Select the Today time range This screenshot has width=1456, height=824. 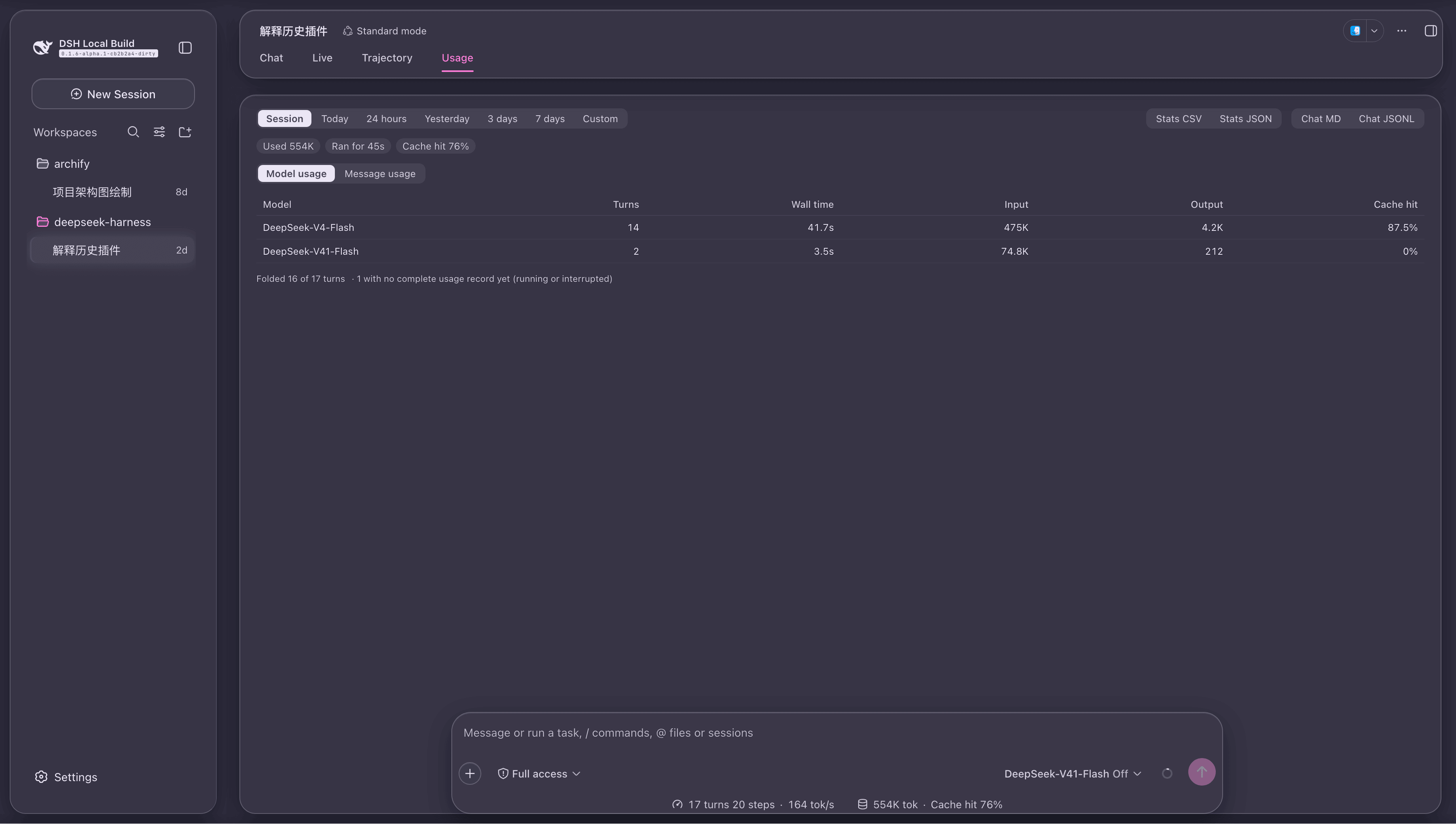tap(334, 118)
